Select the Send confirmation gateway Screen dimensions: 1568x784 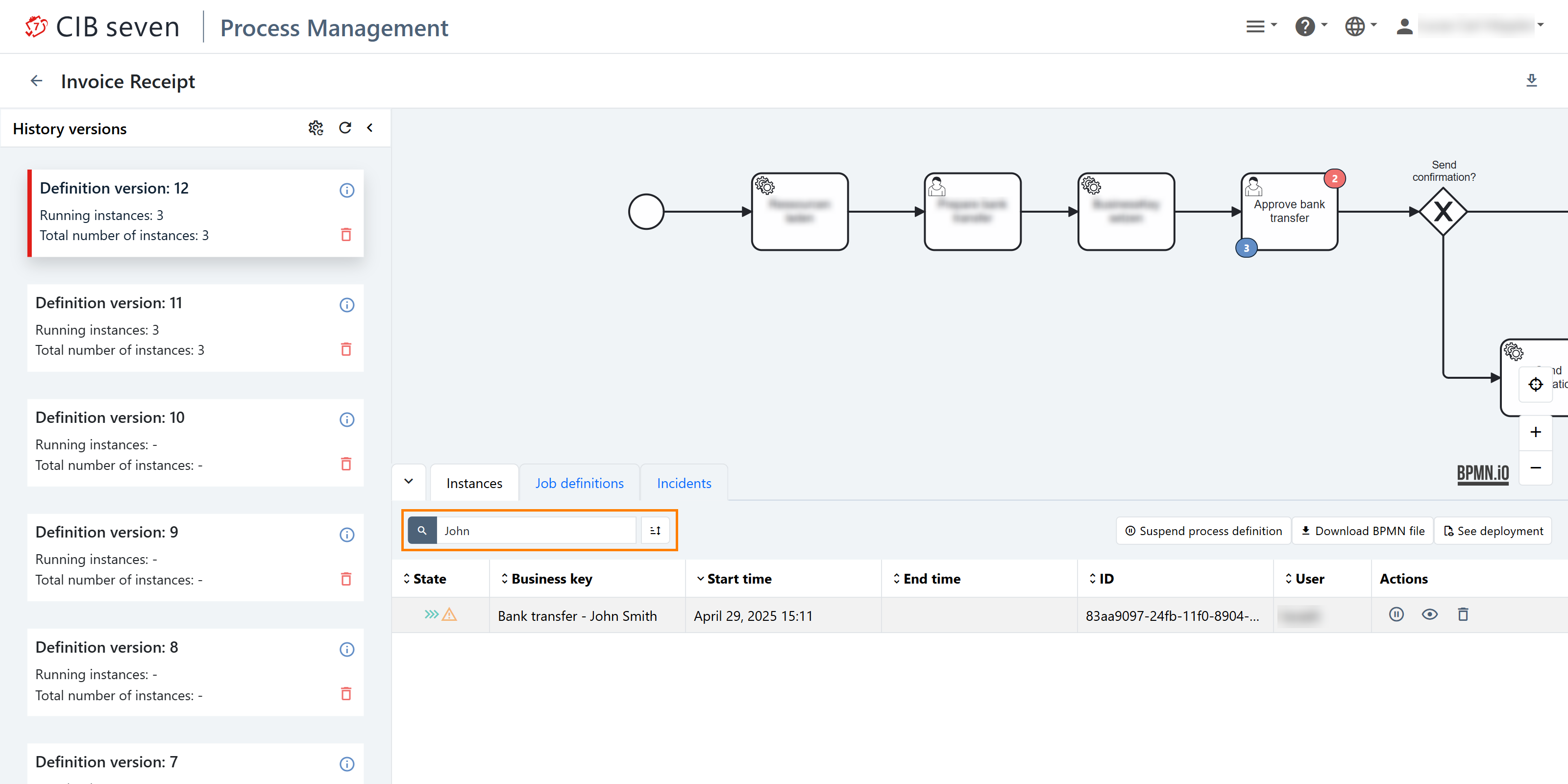(1443, 211)
